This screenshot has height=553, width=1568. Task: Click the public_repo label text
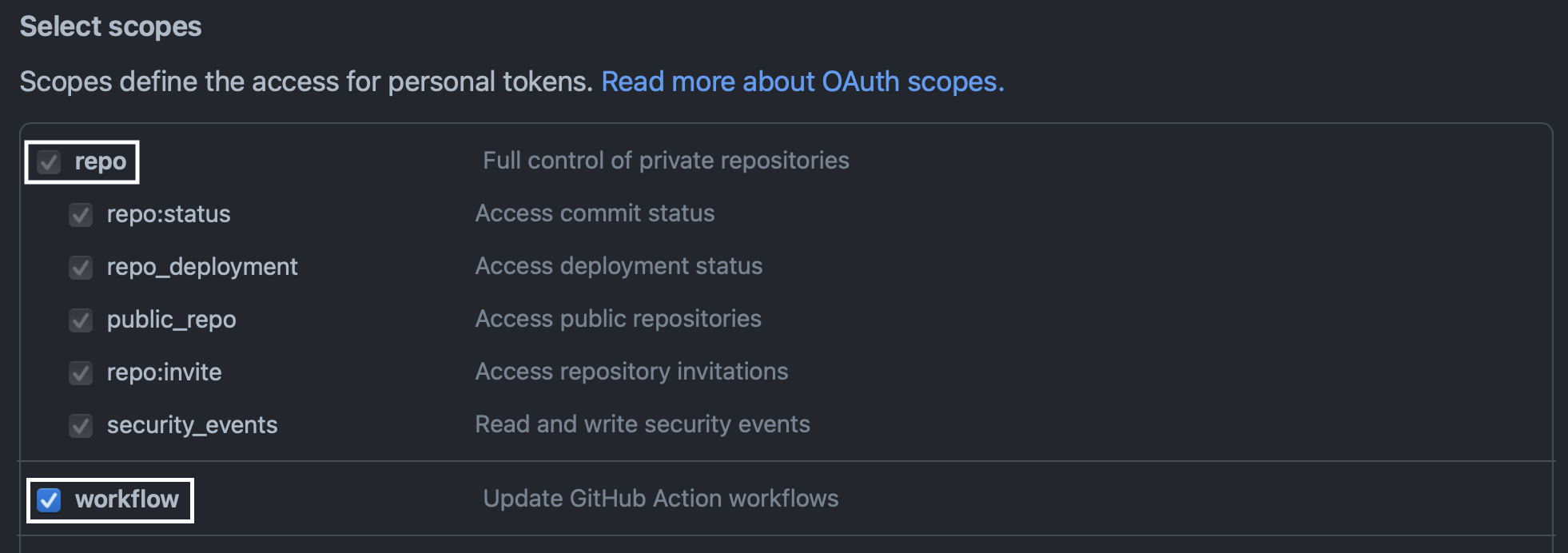(x=172, y=320)
